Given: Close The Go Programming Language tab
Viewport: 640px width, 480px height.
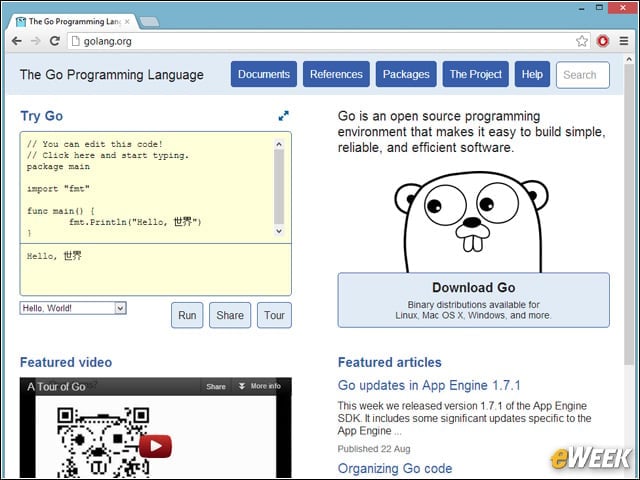Looking at the screenshot, I should pyautogui.click(x=127, y=22).
